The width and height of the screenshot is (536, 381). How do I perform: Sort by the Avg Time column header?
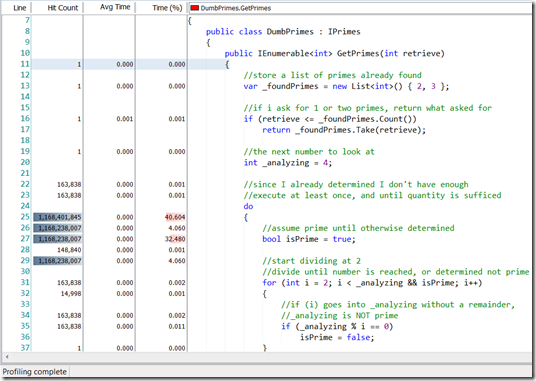coord(115,7)
